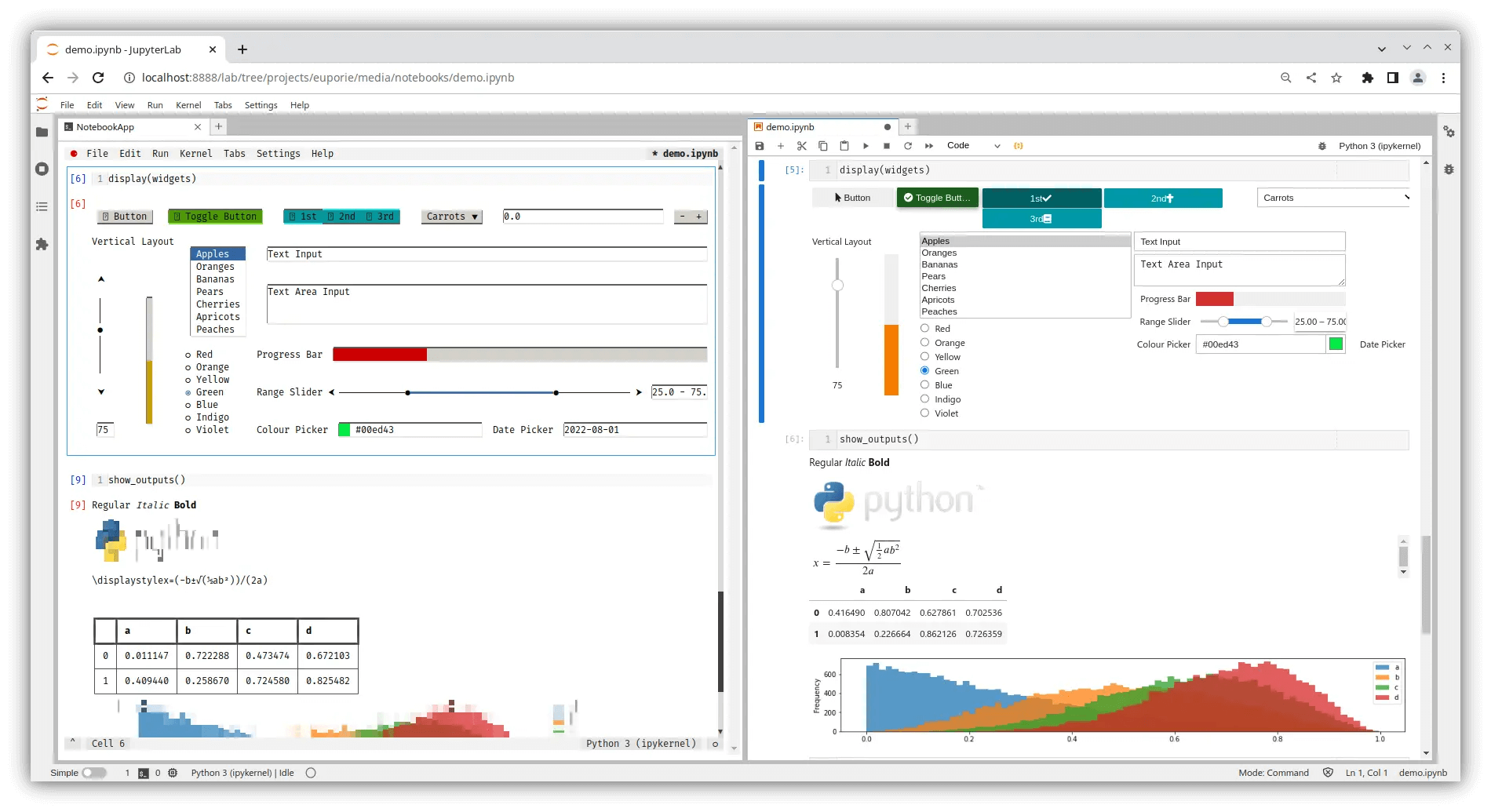Open the extension manager puzzle icon
1491x812 pixels.
[42, 245]
